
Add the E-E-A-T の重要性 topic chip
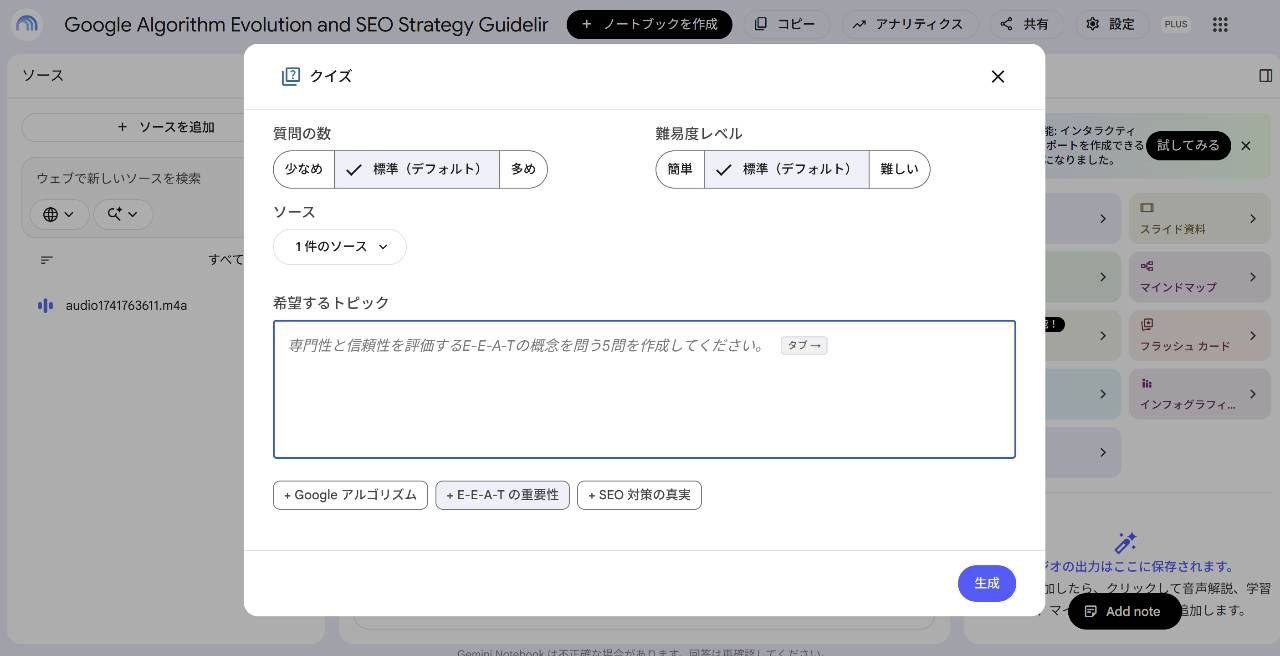point(502,495)
